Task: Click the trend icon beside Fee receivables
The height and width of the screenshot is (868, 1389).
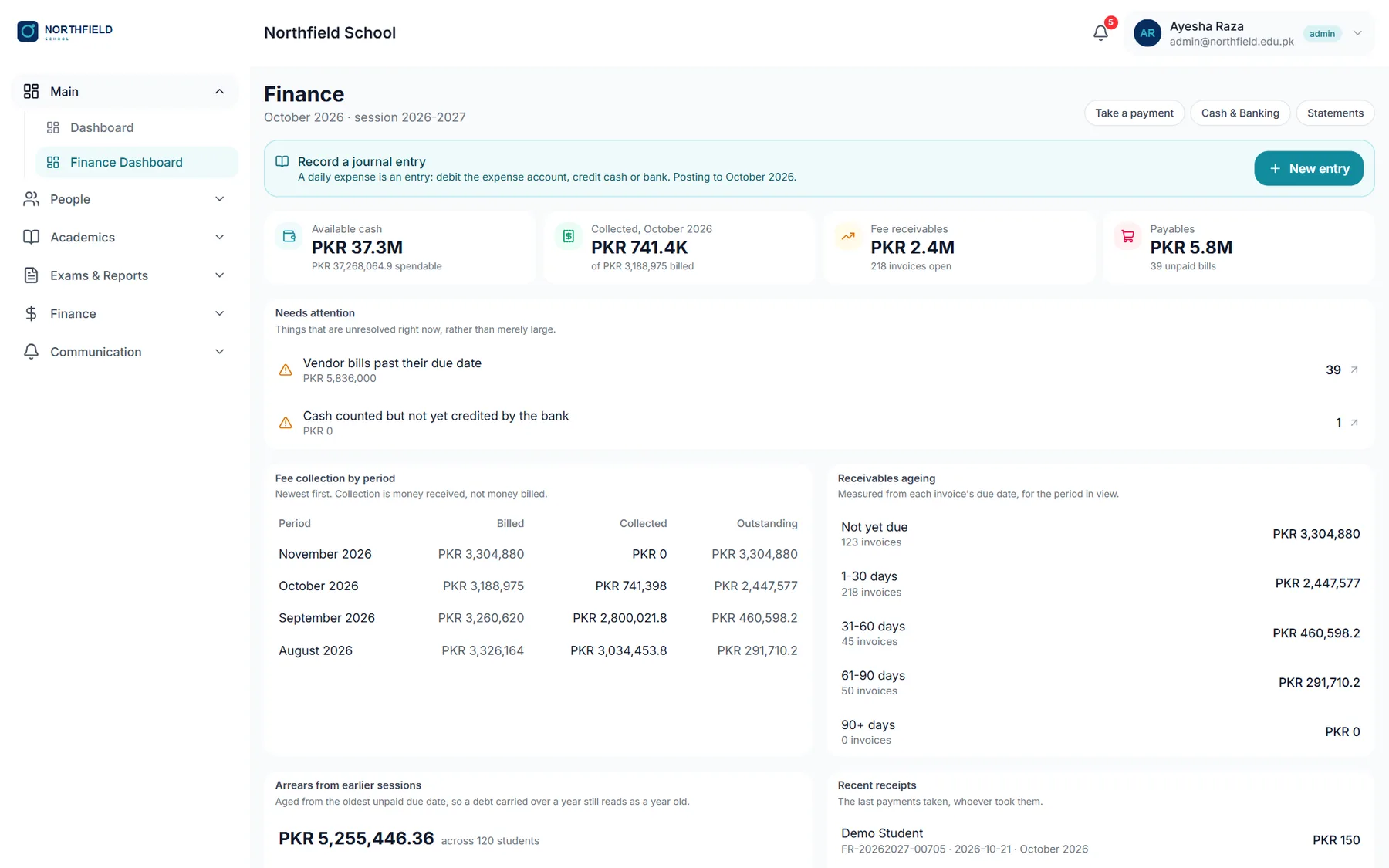Action: (x=848, y=236)
